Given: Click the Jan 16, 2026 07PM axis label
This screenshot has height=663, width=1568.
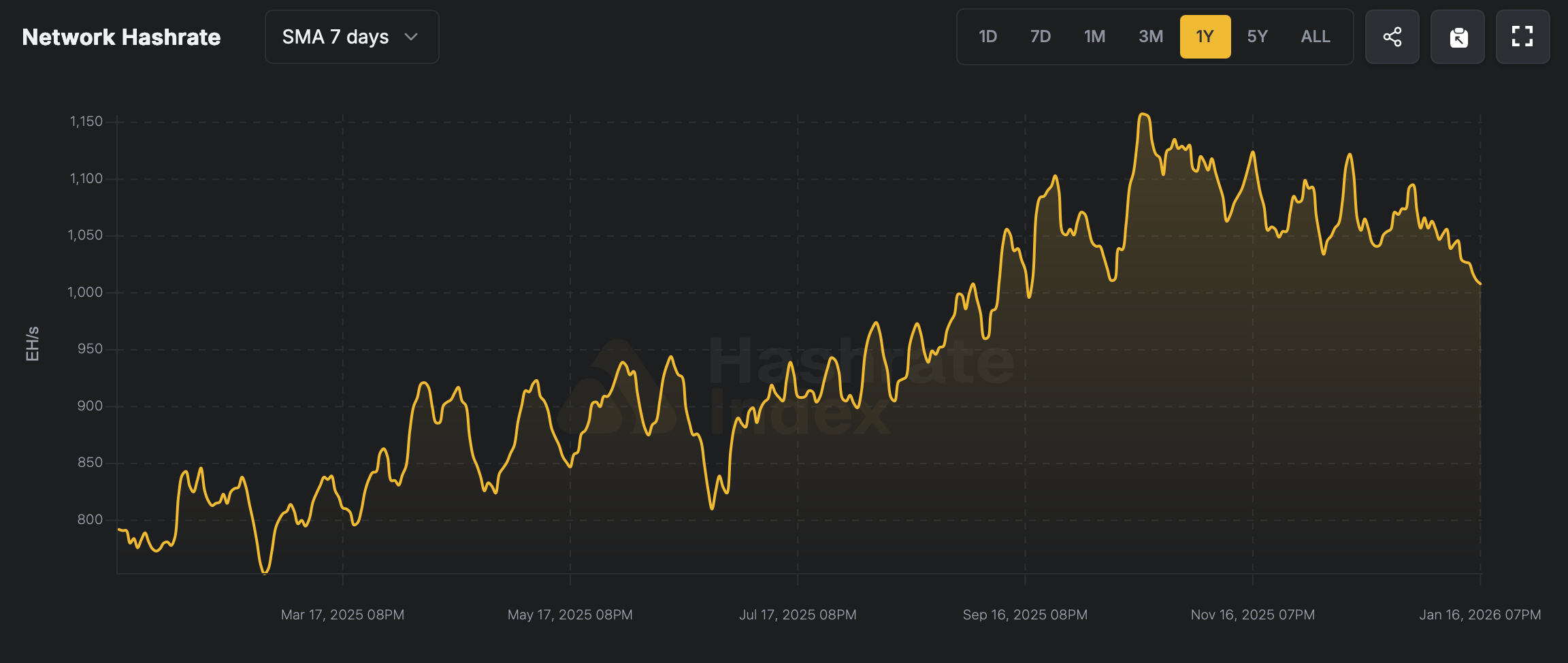Looking at the screenshot, I should 1480,615.
